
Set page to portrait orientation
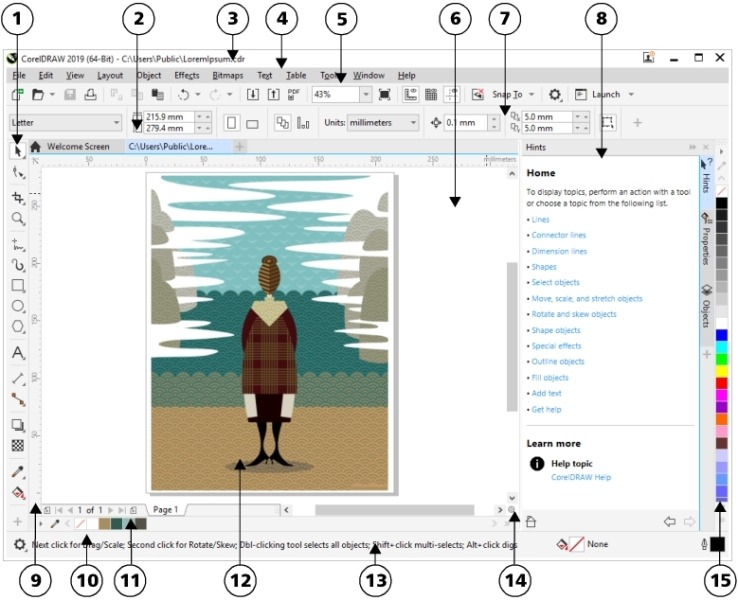231,123
